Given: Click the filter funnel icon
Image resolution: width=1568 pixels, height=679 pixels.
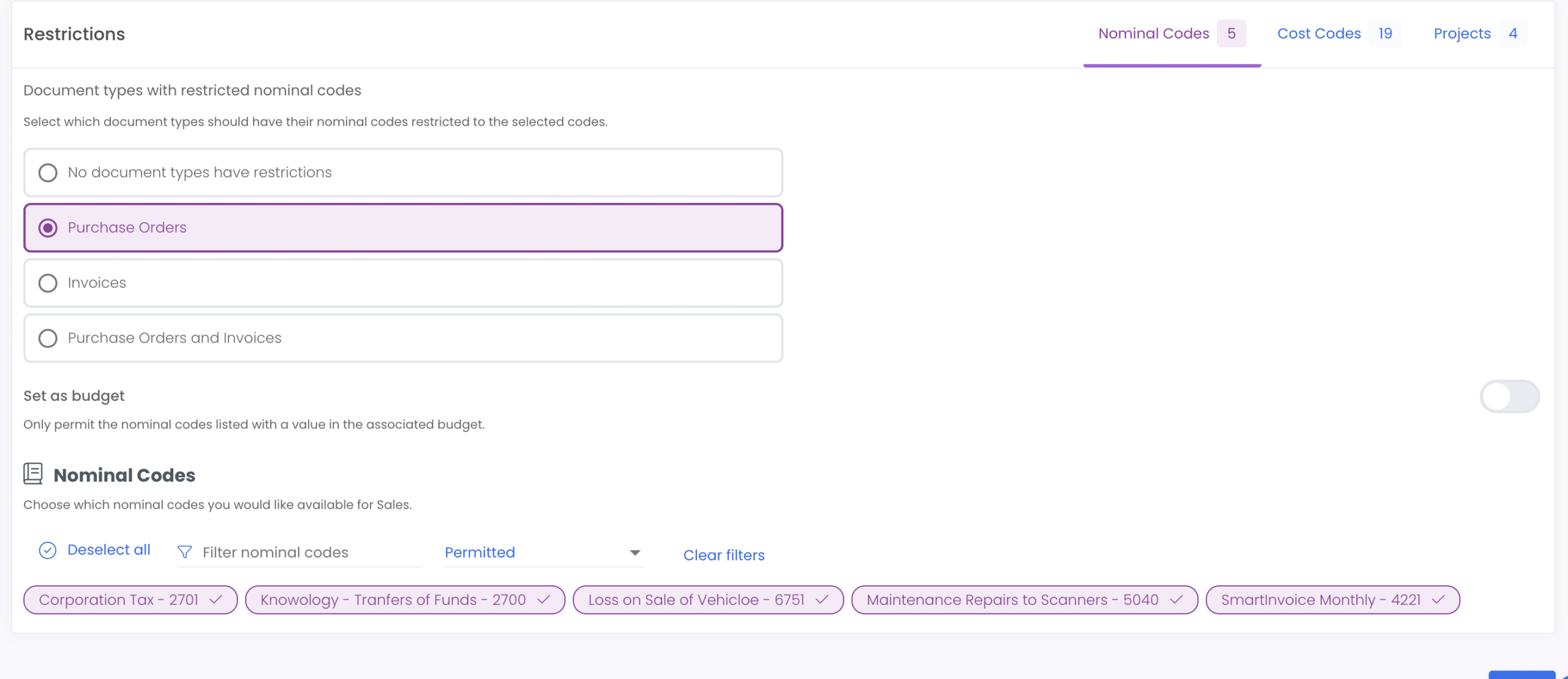Looking at the screenshot, I should coord(184,552).
